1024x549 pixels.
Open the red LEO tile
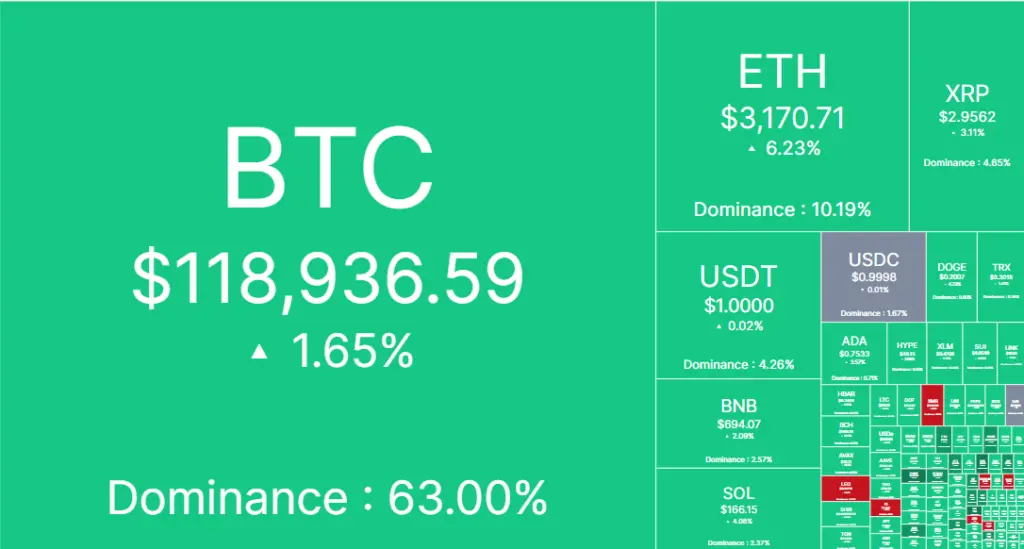click(845, 489)
